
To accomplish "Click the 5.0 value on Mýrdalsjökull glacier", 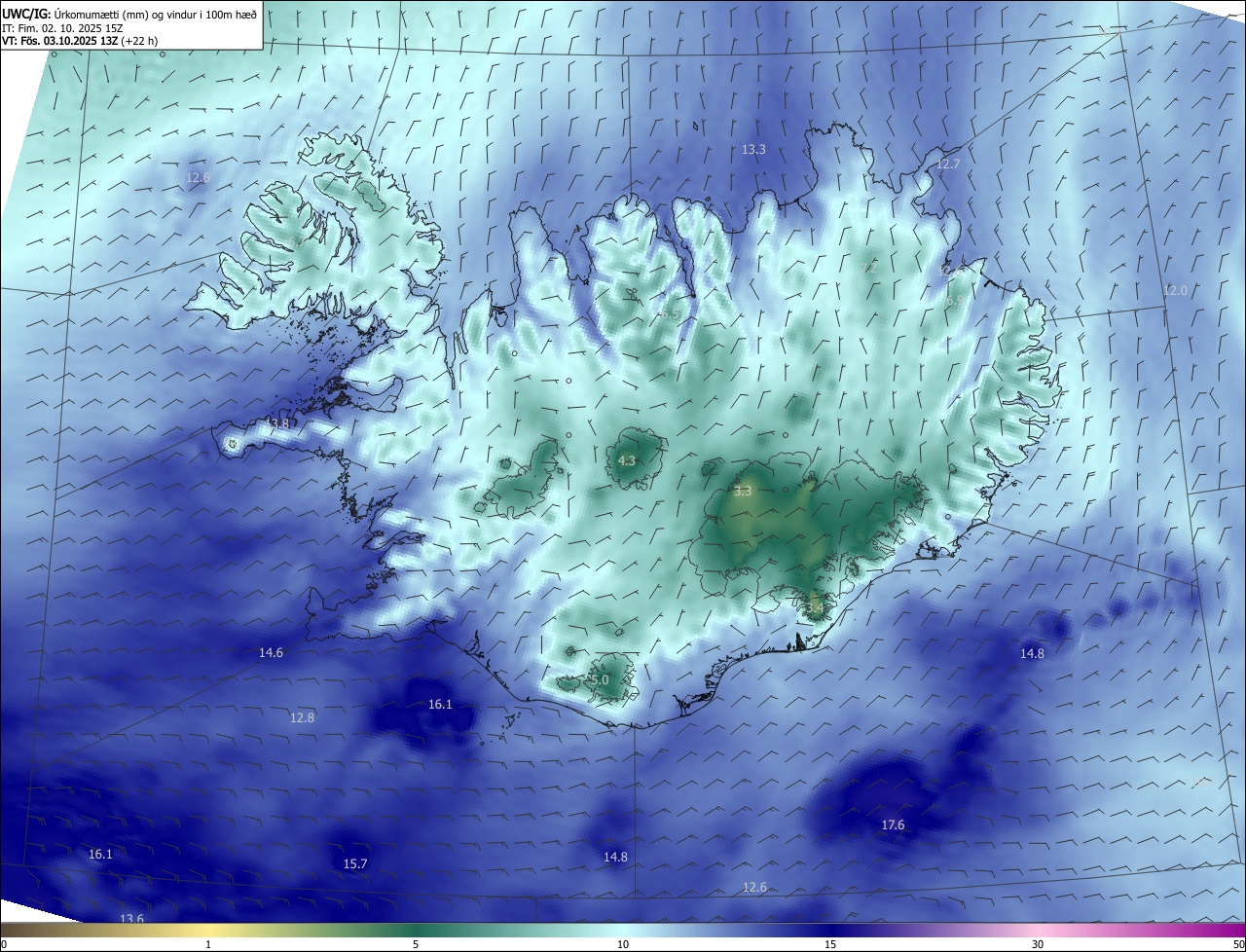I will (600, 680).
